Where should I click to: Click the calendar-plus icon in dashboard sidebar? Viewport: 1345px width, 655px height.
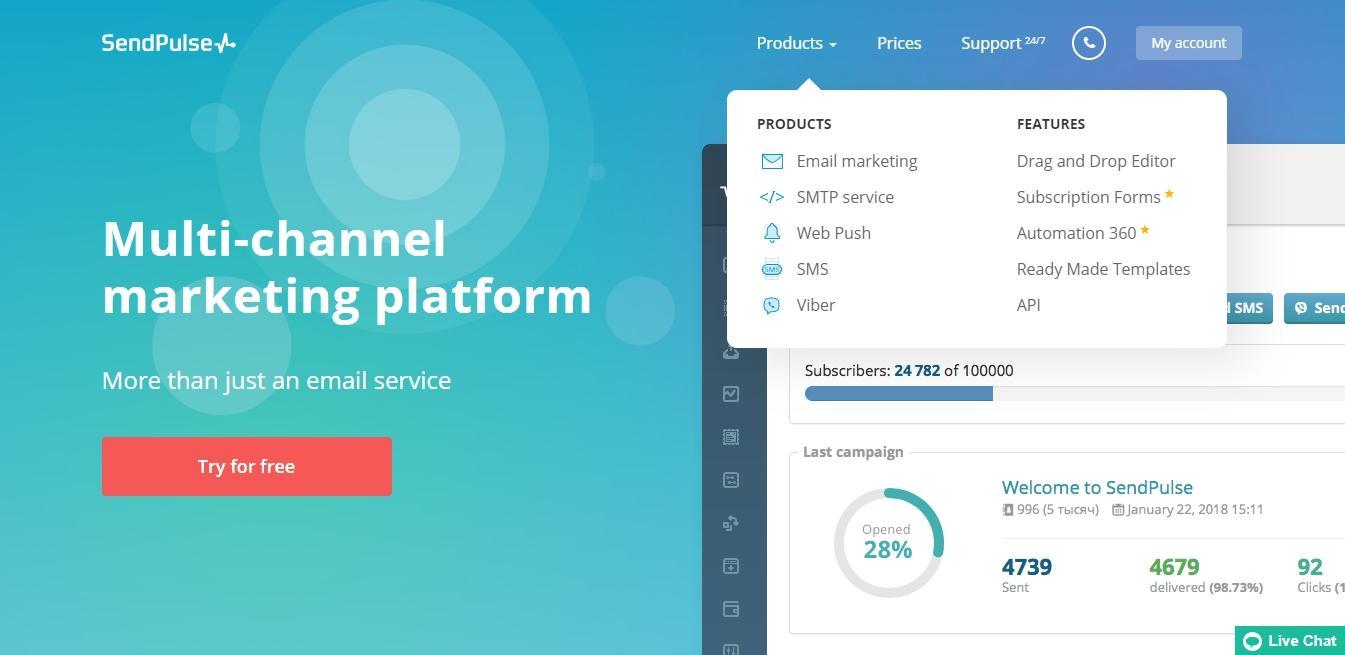(731, 566)
